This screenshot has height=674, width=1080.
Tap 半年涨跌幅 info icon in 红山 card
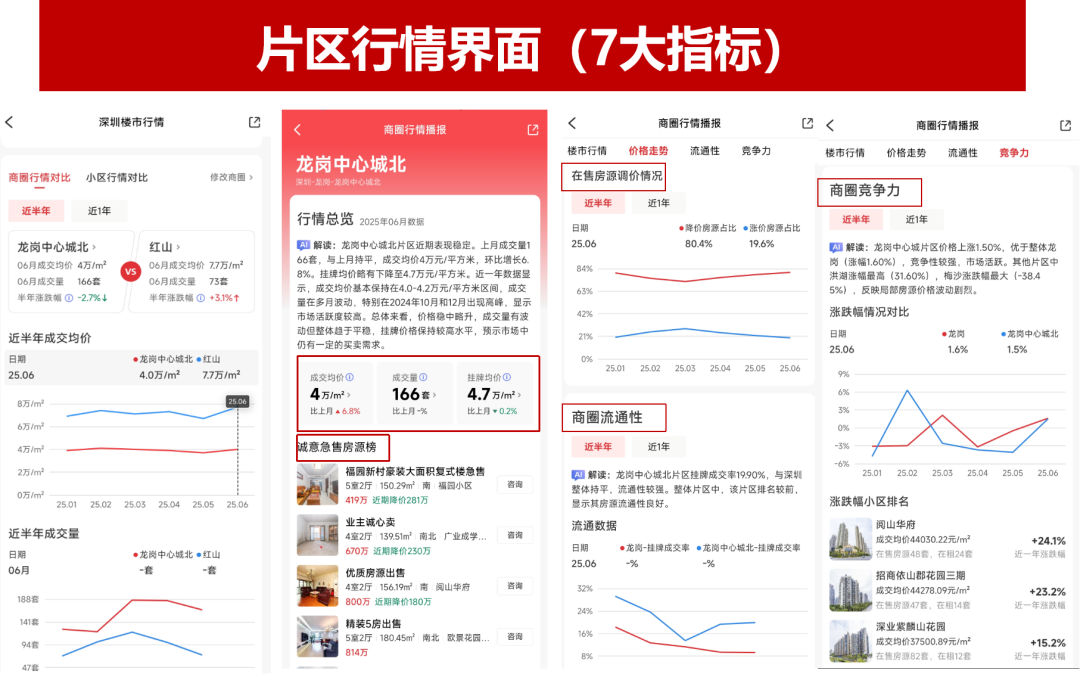(x=200, y=298)
